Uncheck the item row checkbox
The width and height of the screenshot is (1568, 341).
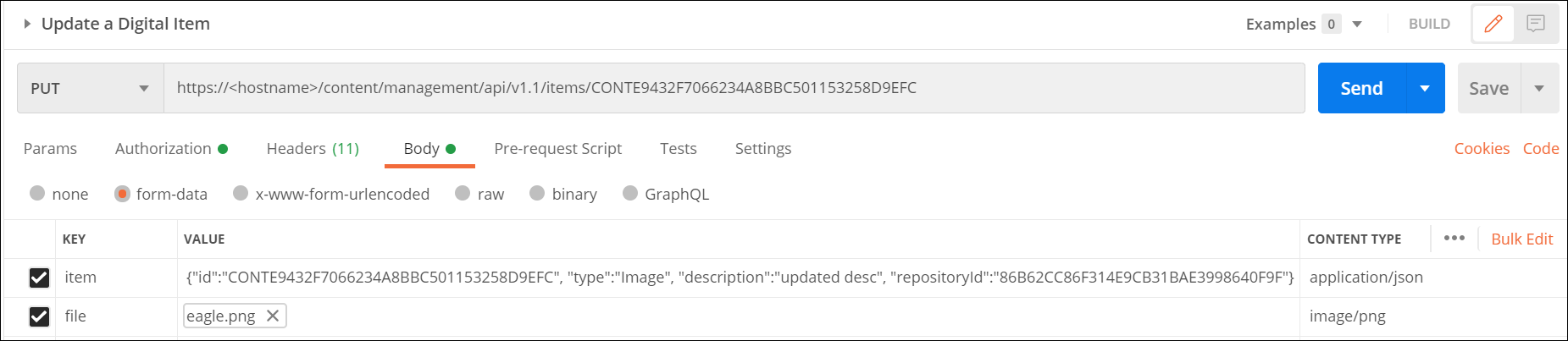[x=39, y=278]
